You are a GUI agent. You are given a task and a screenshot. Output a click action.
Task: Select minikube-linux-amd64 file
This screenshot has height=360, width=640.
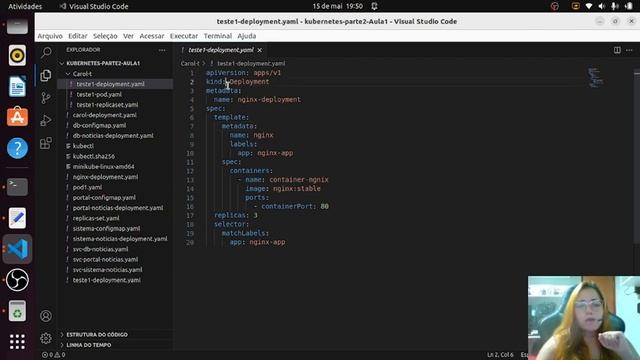[x=103, y=167]
